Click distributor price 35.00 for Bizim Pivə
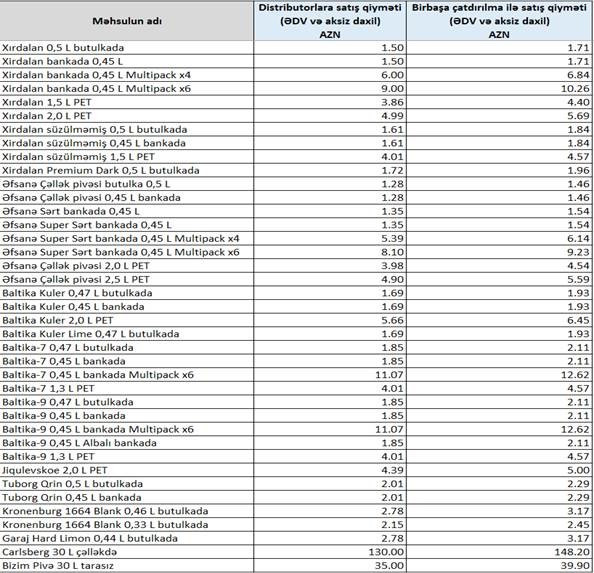The image size is (594, 573). [330, 566]
